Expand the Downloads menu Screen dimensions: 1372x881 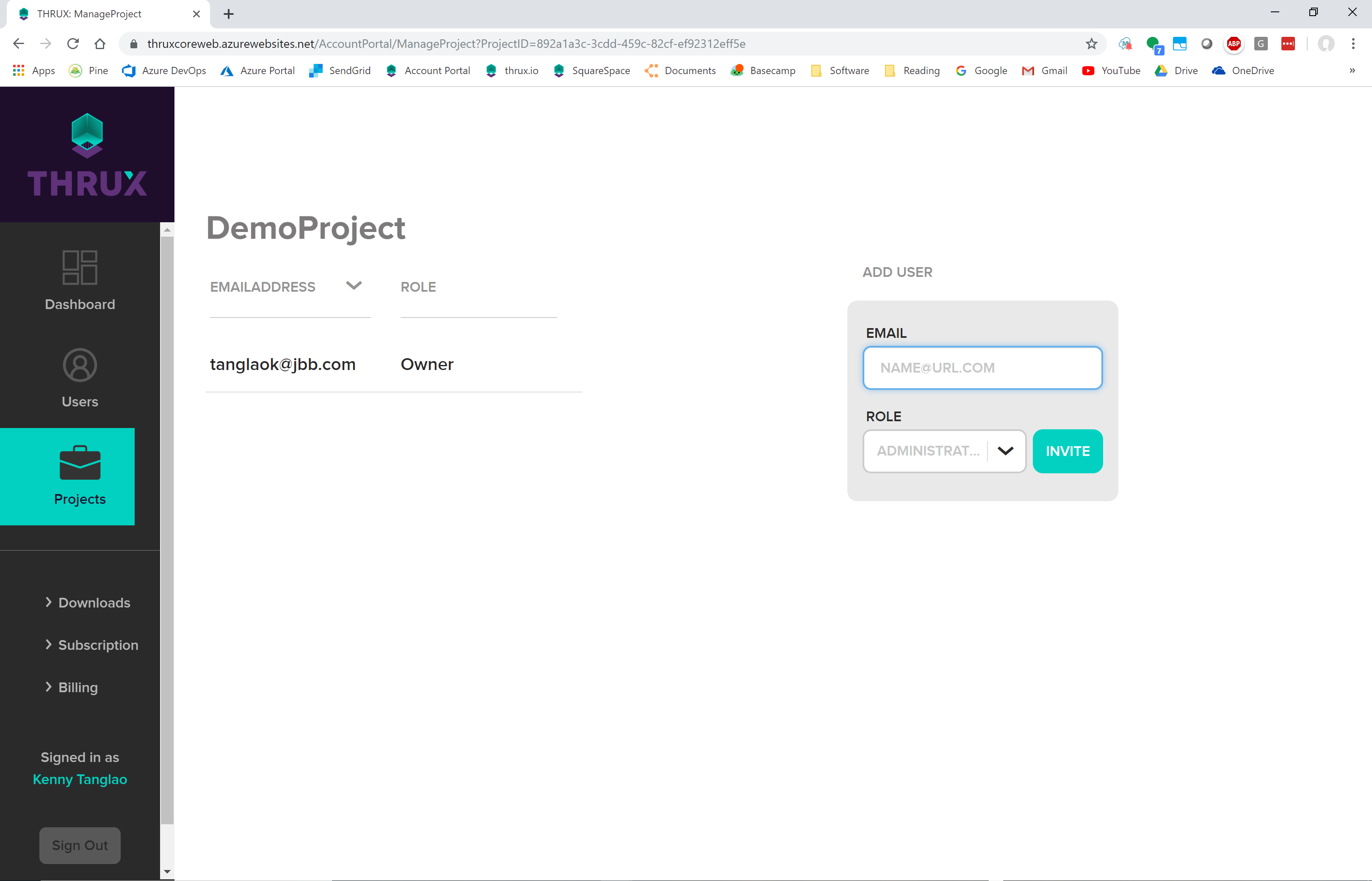[x=88, y=602]
